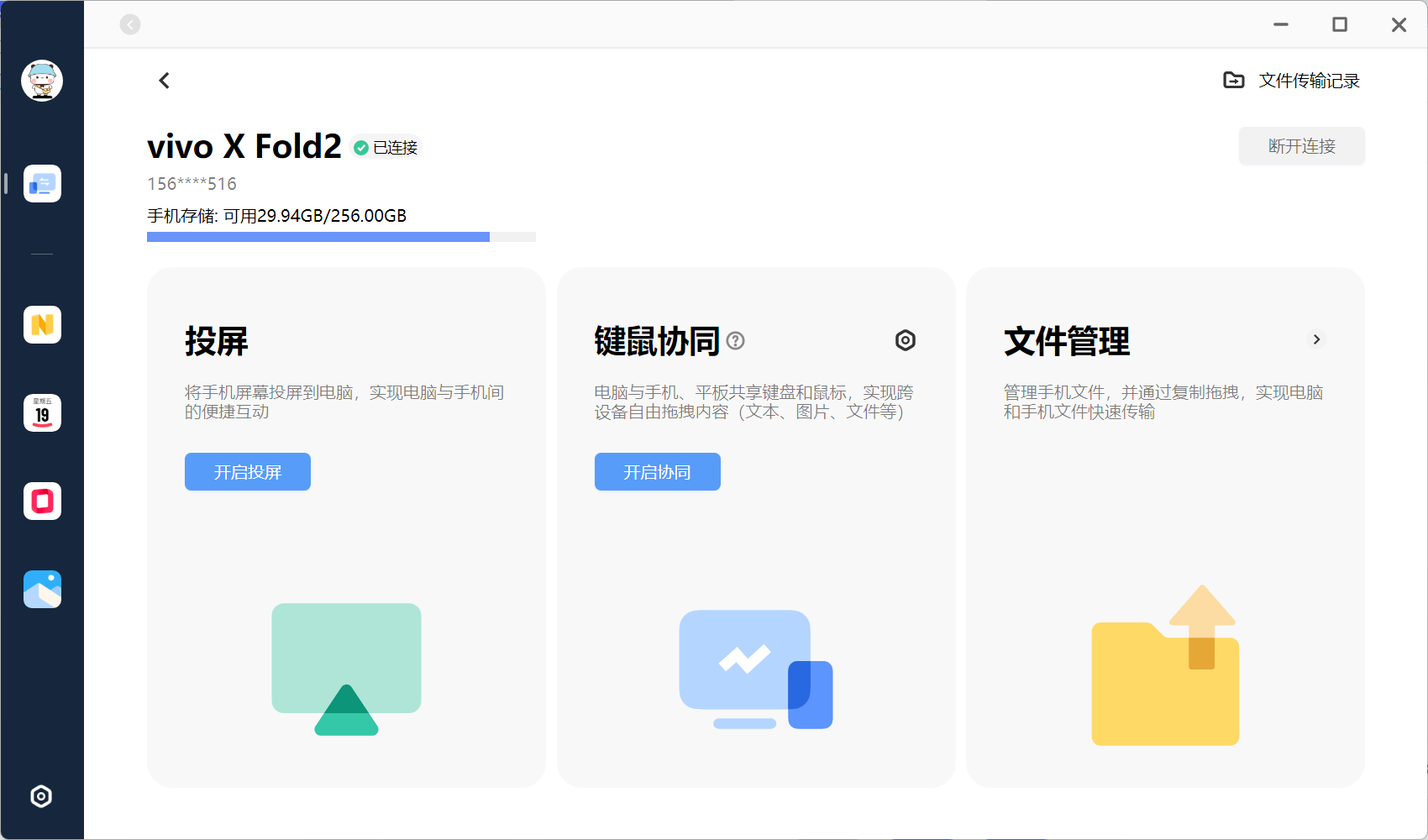Click the file transfer record folder icon
The width and height of the screenshot is (1428, 840).
pyautogui.click(x=1234, y=81)
